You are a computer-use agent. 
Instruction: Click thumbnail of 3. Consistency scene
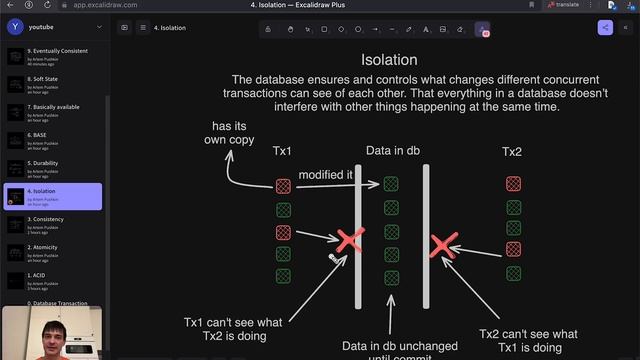16,225
